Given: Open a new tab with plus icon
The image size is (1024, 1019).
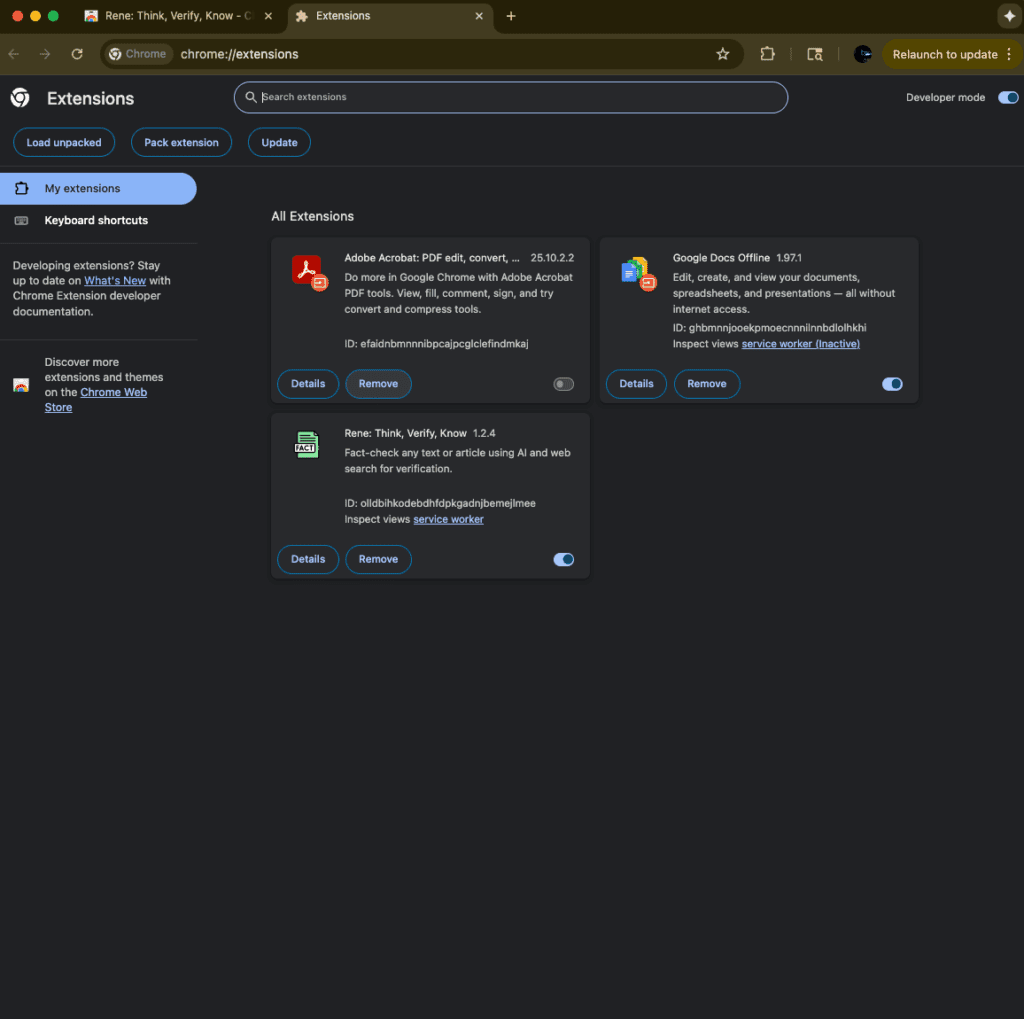Looking at the screenshot, I should (511, 16).
